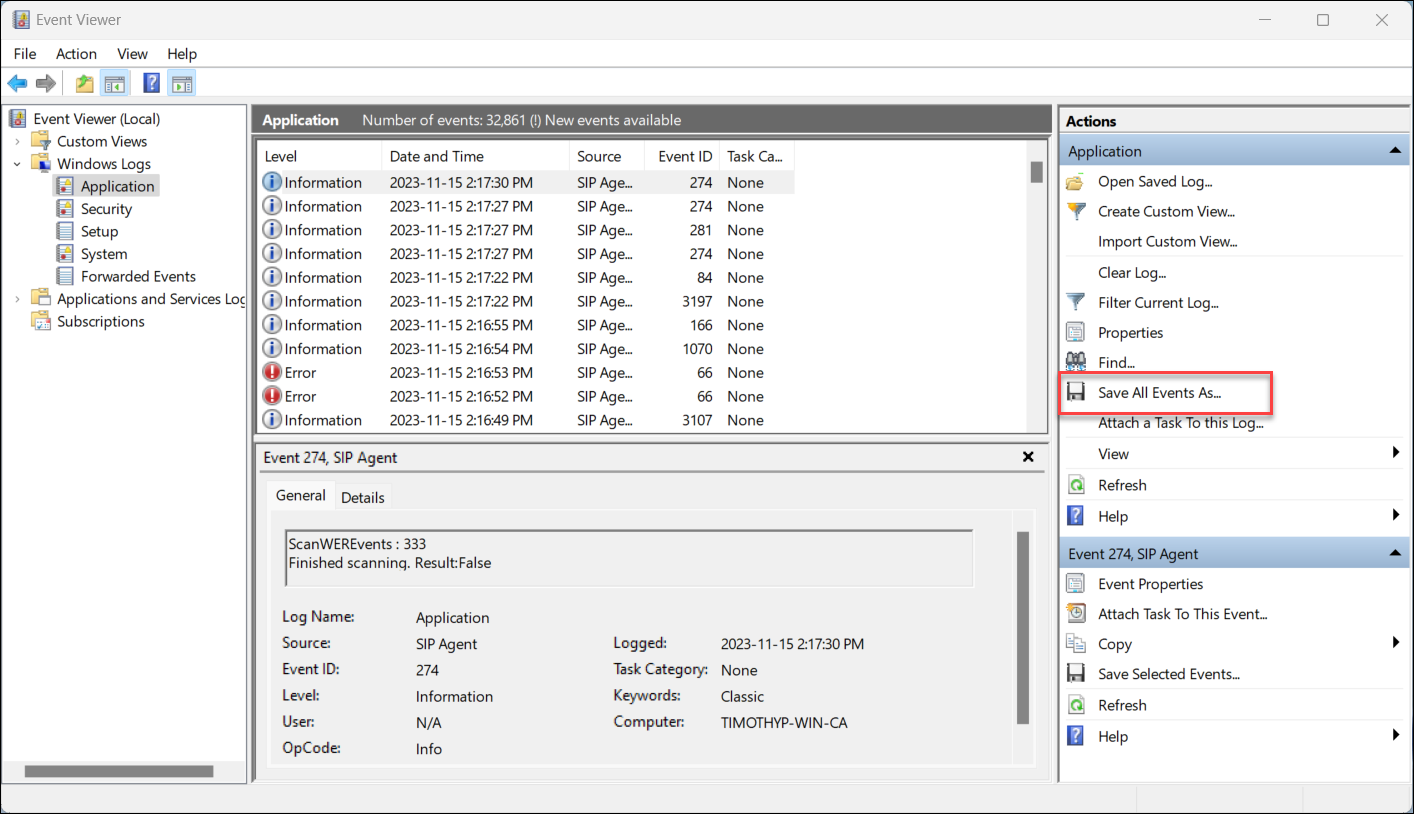This screenshot has height=814, width=1414.
Task: Click the Properties icon under Application actions
Action: 1076,332
